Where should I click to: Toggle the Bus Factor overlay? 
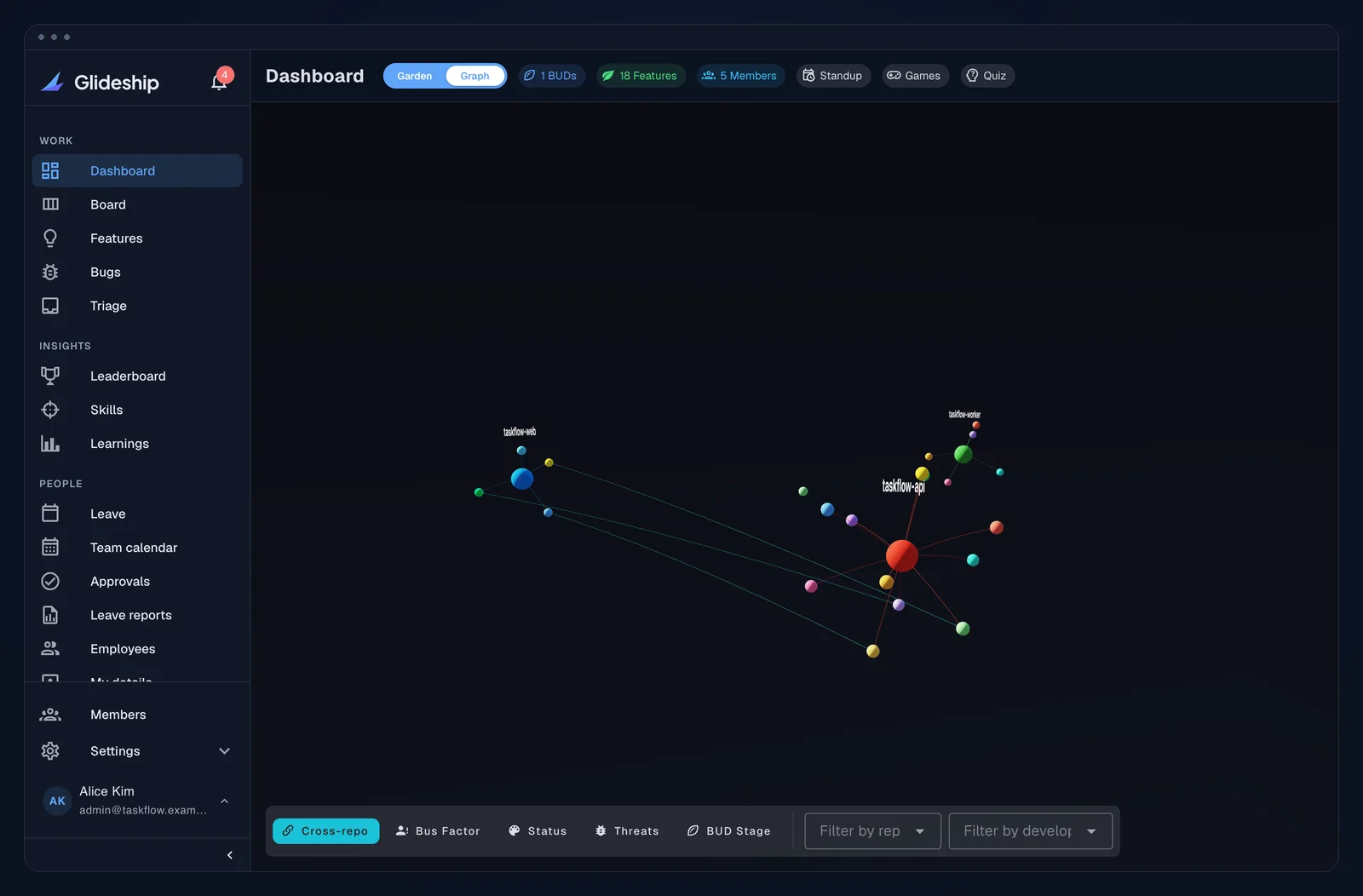[438, 831]
